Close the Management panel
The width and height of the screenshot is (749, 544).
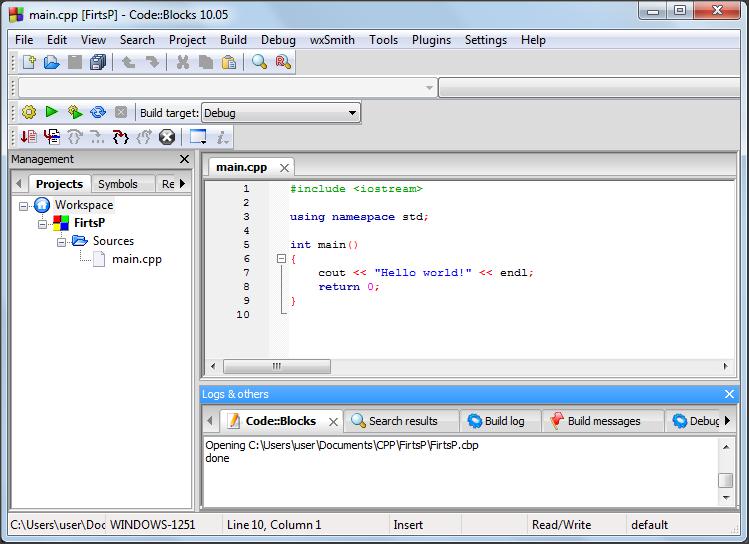coord(184,159)
